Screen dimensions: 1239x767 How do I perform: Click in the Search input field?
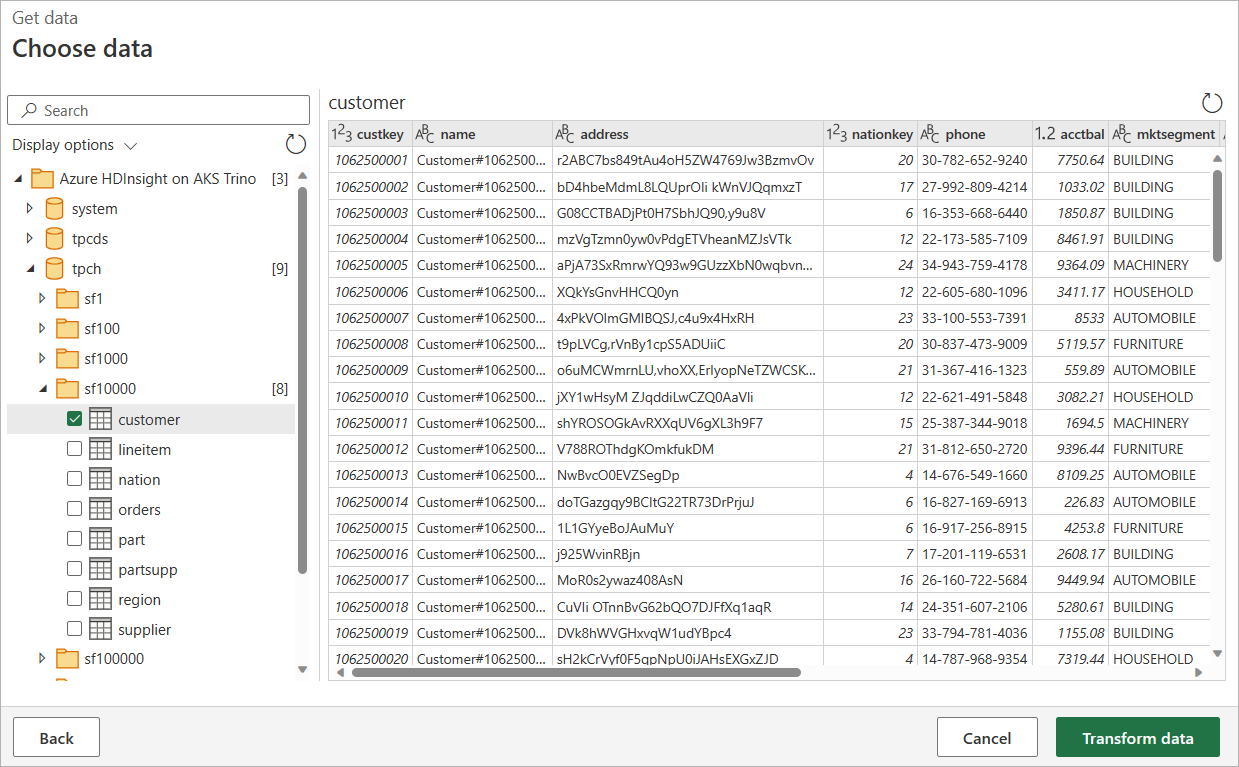(158, 110)
